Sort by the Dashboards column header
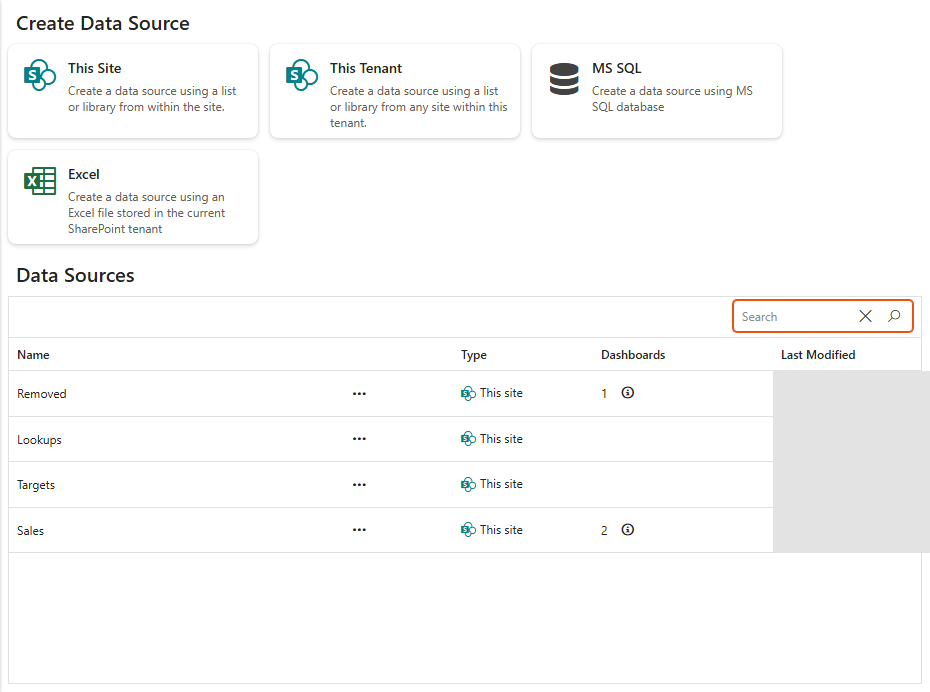This screenshot has width=930, height=692. 633,355
